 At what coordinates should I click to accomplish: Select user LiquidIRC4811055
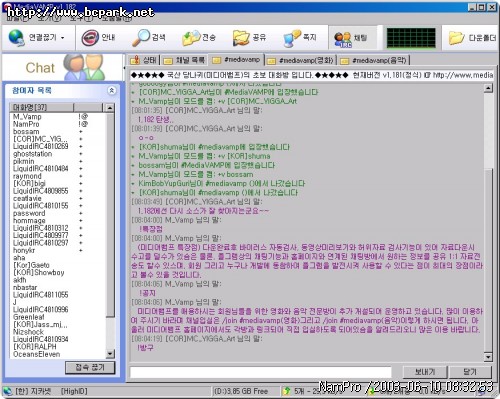point(40,295)
